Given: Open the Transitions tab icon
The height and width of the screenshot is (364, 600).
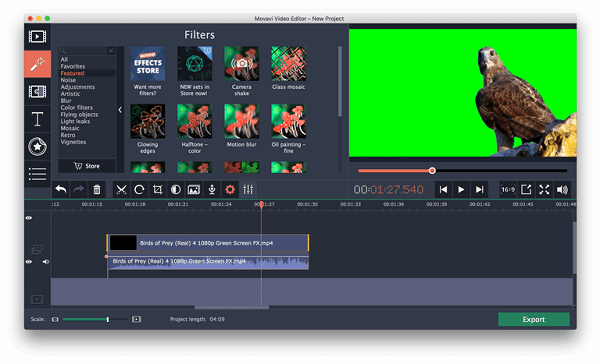Looking at the screenshot, I should tap(37, 92).
